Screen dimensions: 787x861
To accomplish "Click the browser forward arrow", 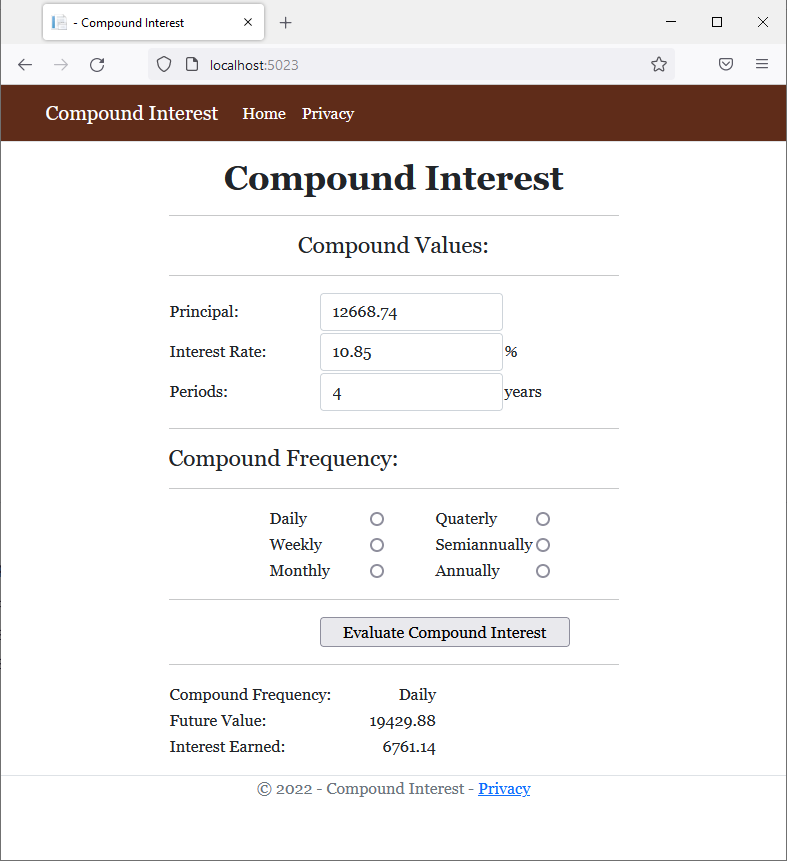I will [61, 65].
